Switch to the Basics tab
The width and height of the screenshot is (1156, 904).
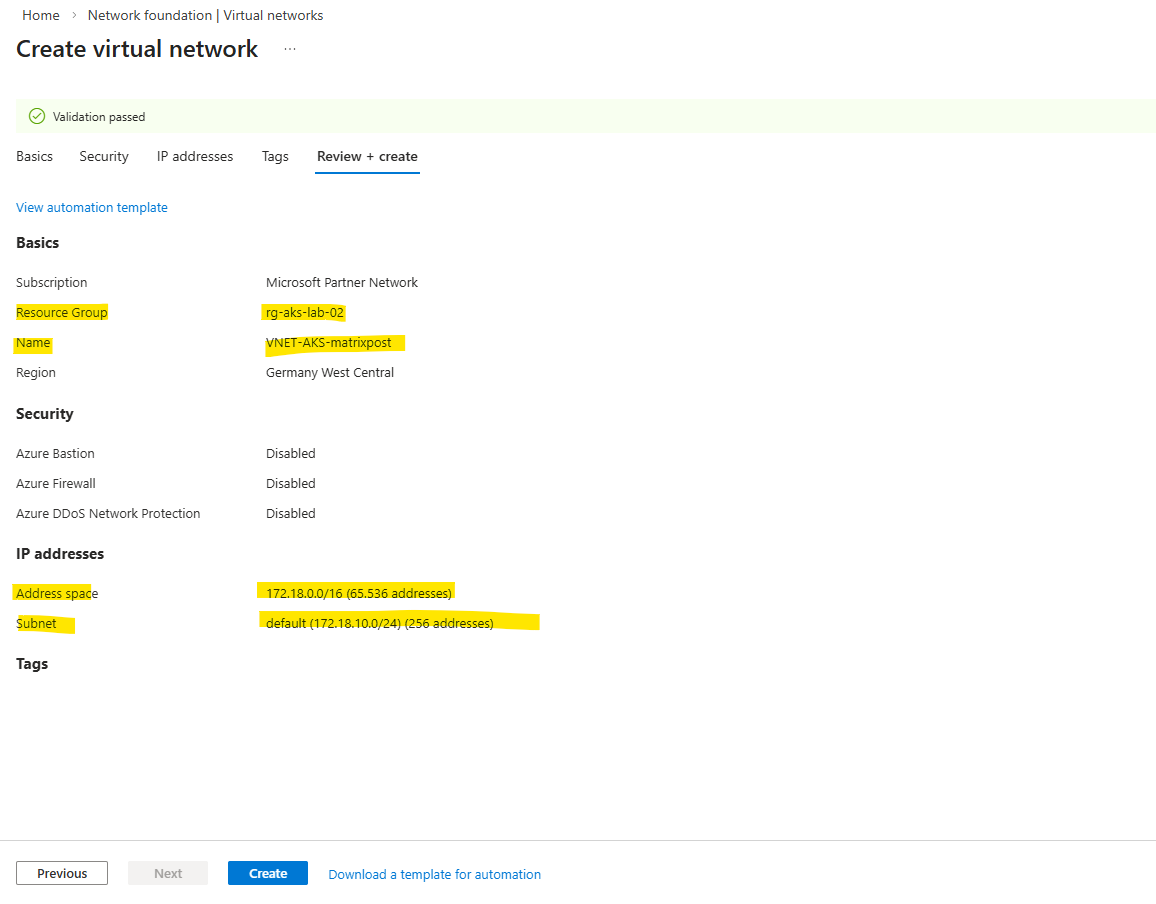pyautogui.click(x=35, y=157)
